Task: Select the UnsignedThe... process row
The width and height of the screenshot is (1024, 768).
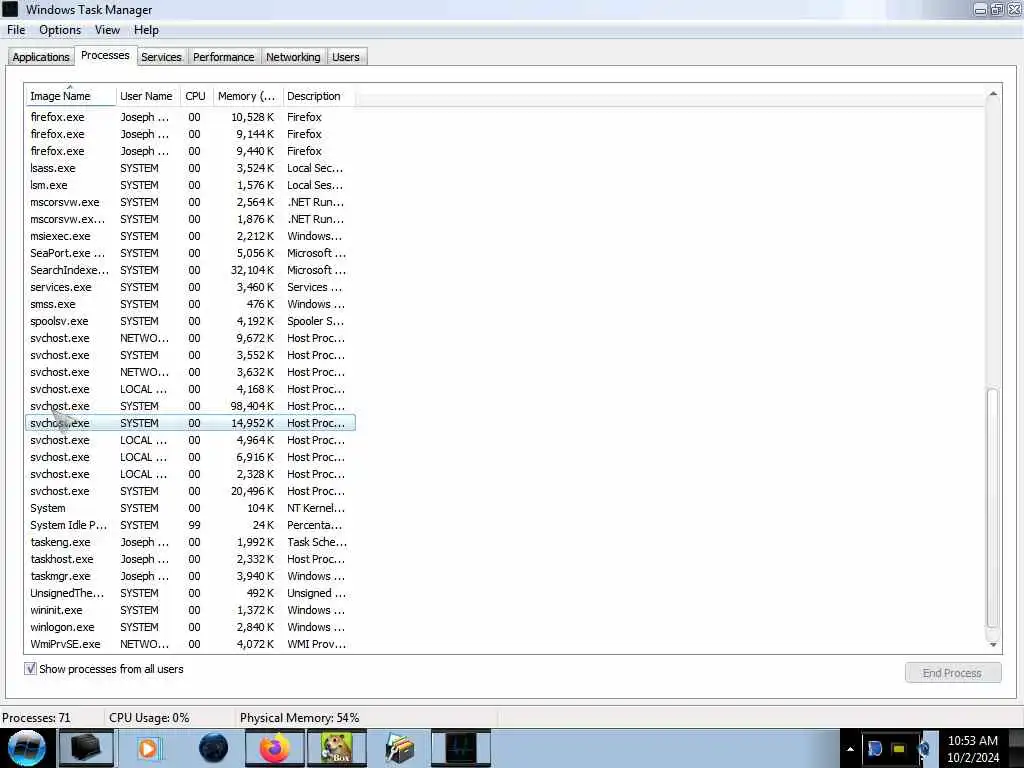Action: click(190, 592)
